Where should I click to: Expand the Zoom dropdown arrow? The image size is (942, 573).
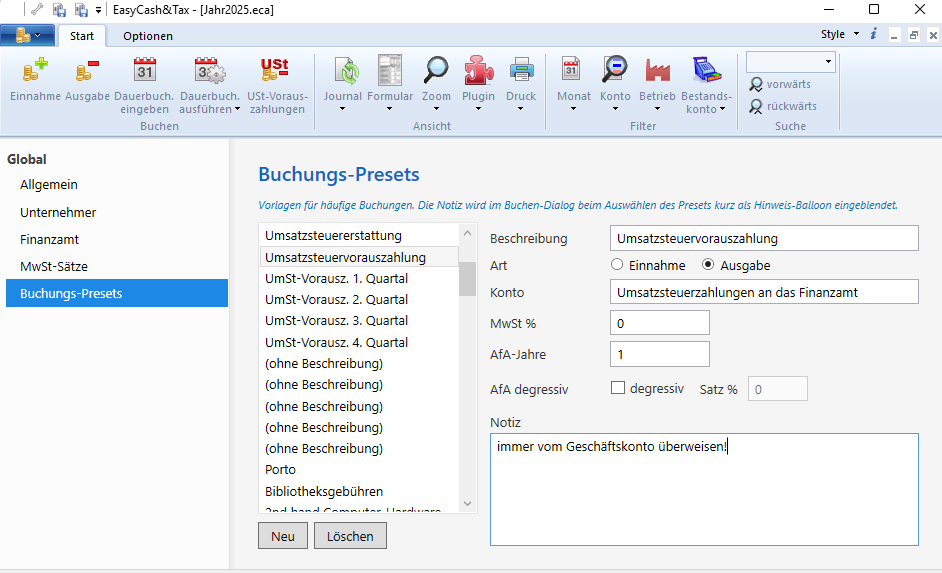[x=436, y=109]
